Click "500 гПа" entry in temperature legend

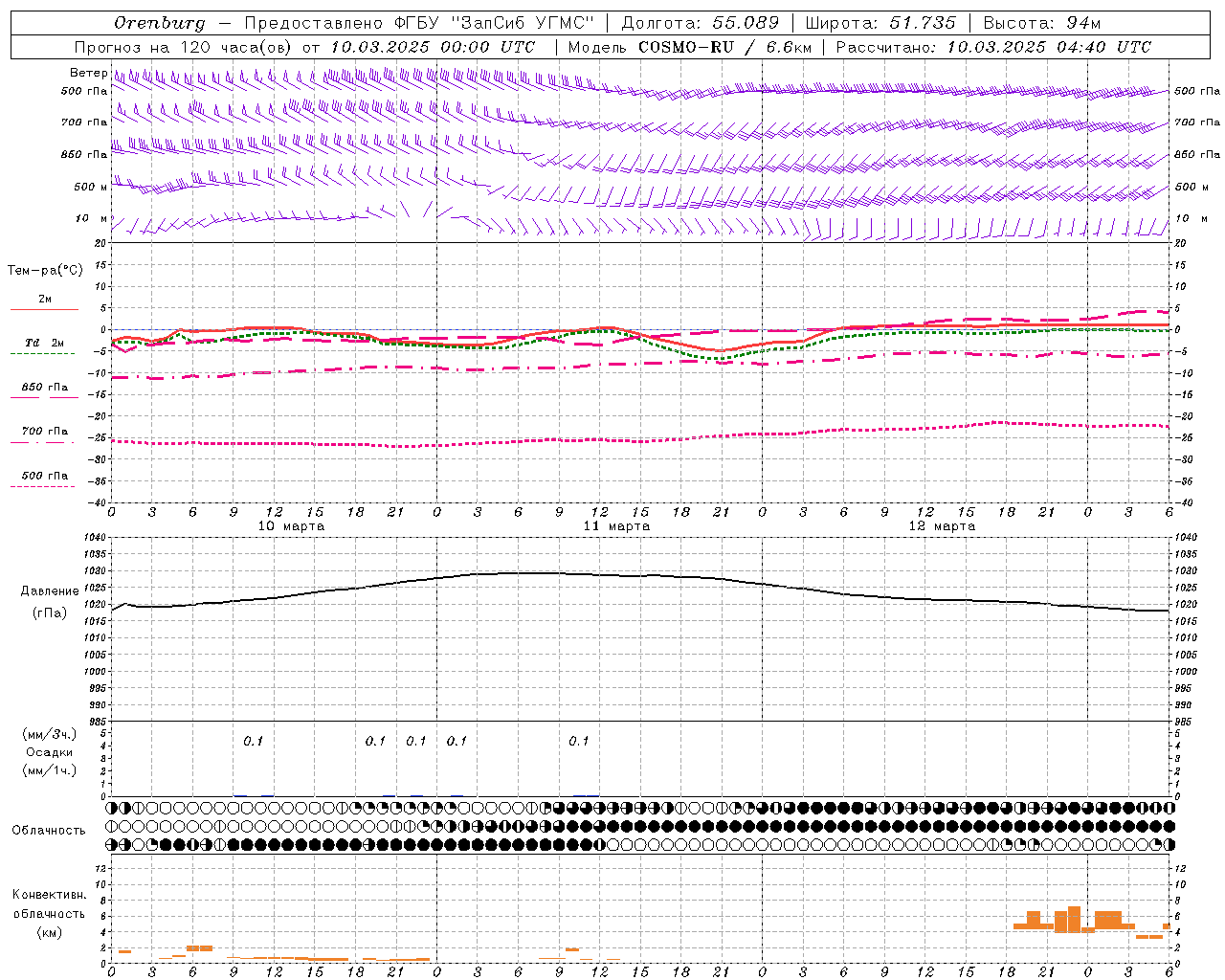pos(44,476)
